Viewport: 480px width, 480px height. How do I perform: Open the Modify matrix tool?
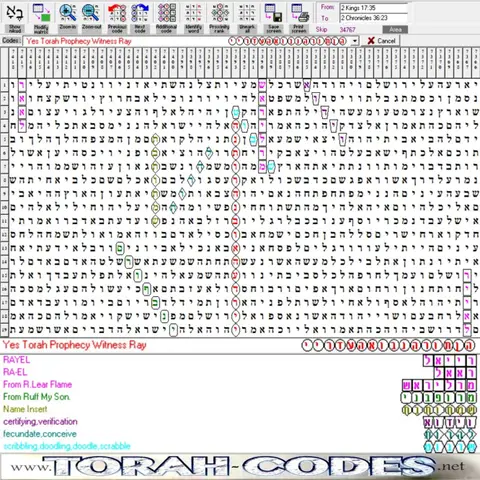click(41, 17)
